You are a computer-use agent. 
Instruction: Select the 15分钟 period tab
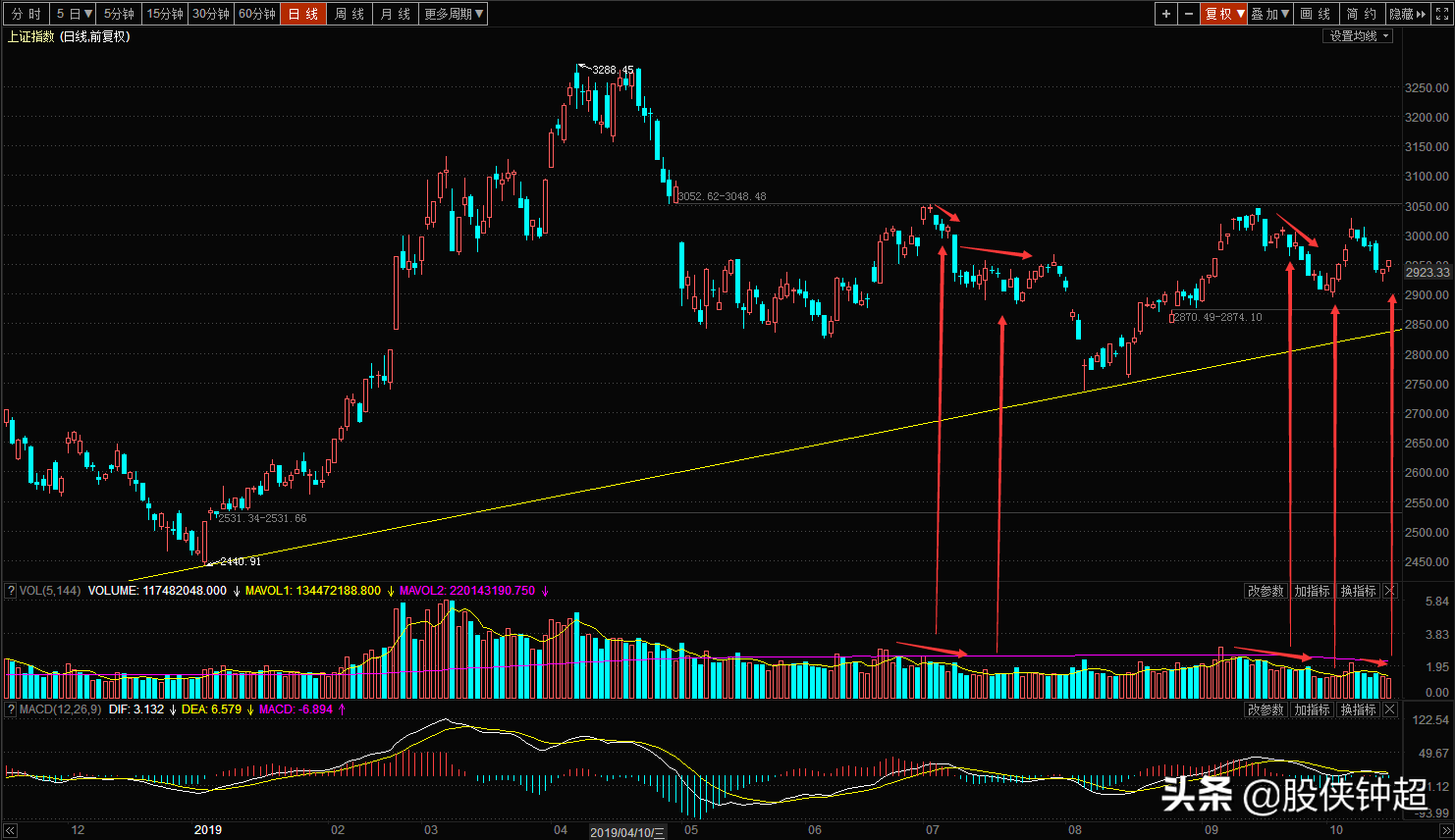[165, 14]
